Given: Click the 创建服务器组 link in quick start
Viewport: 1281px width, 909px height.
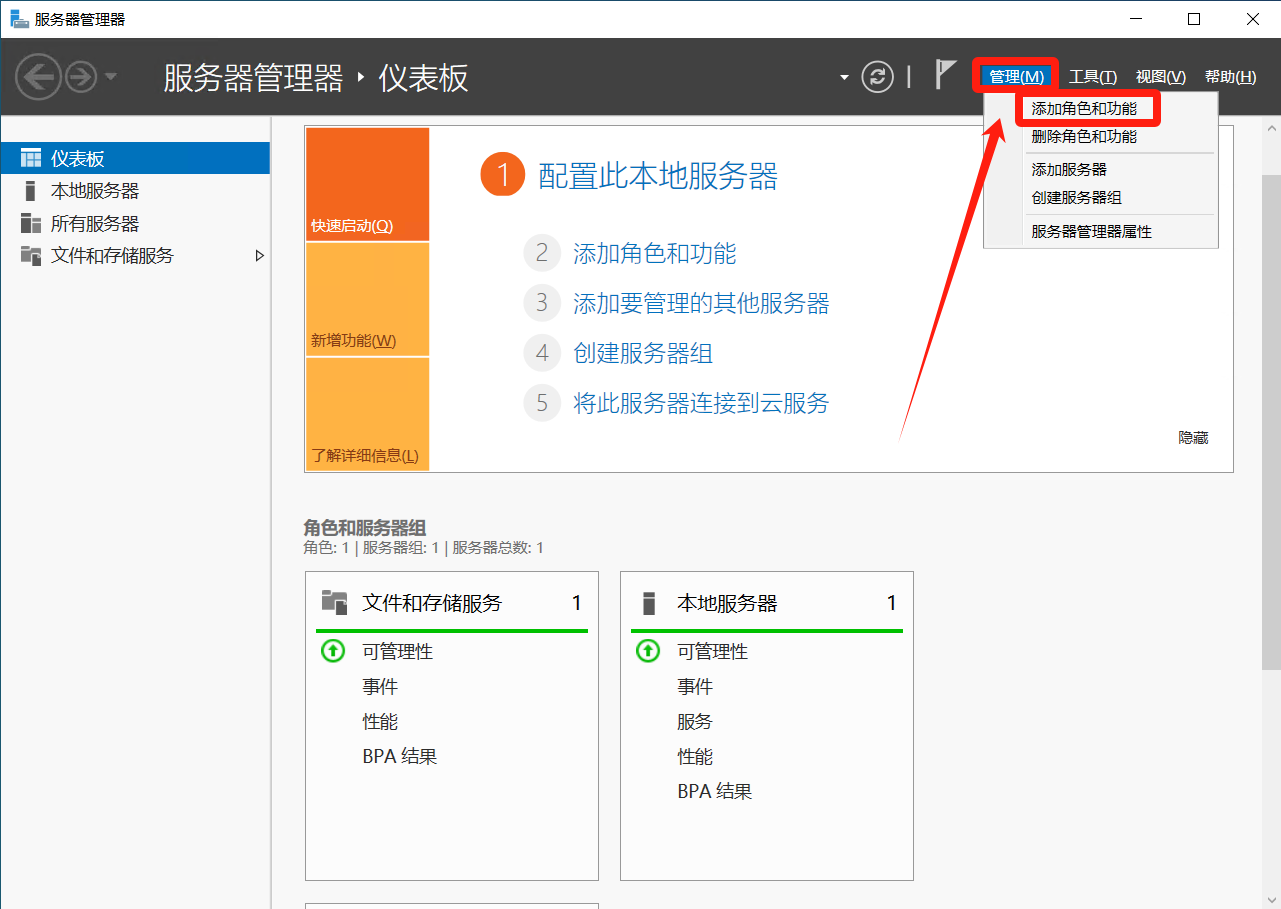Looking at the screenshot, I should point(642,353).
